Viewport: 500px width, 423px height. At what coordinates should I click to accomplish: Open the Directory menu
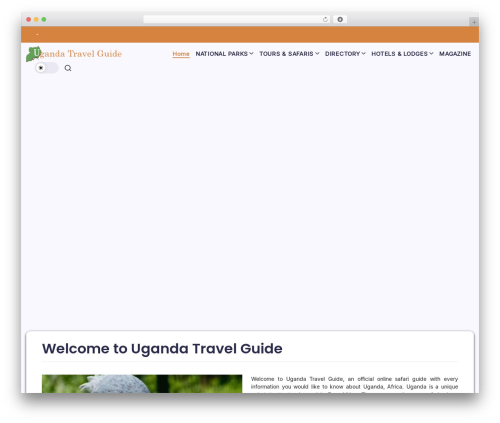click(x=342, y=54)
